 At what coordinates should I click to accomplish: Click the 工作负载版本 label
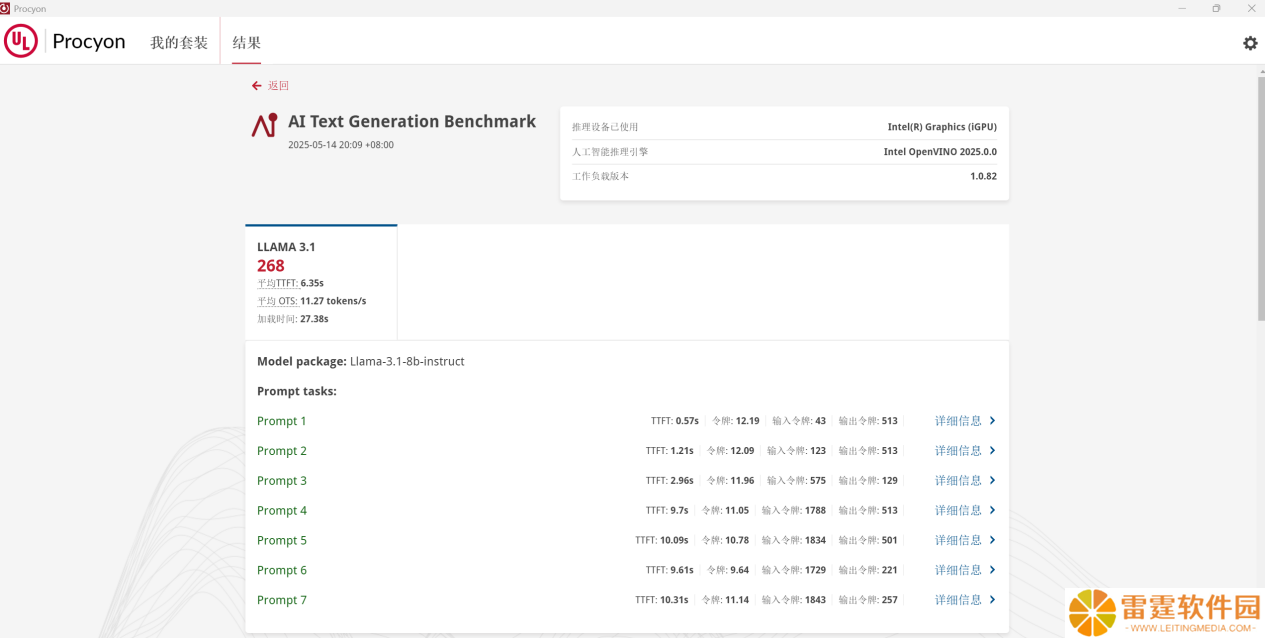click(x=600, y=176)
